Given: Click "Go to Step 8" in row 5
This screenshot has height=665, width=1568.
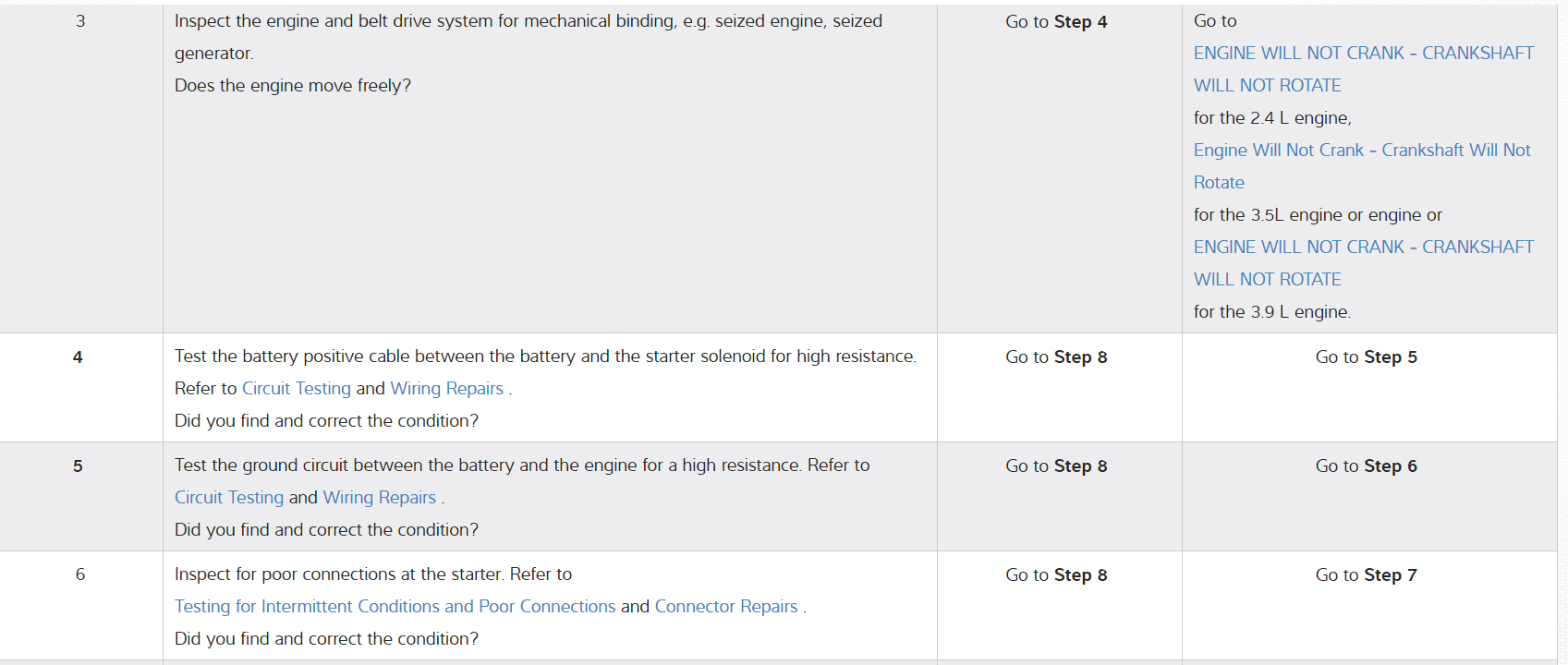Looking at the screenshot, I should (x=1056, y=466).
